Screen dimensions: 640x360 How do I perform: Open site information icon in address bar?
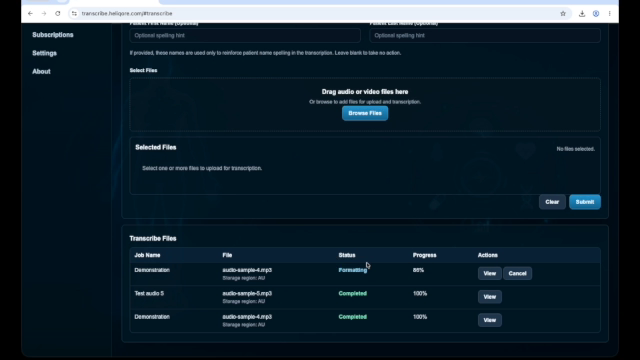[x=74, y=13]
